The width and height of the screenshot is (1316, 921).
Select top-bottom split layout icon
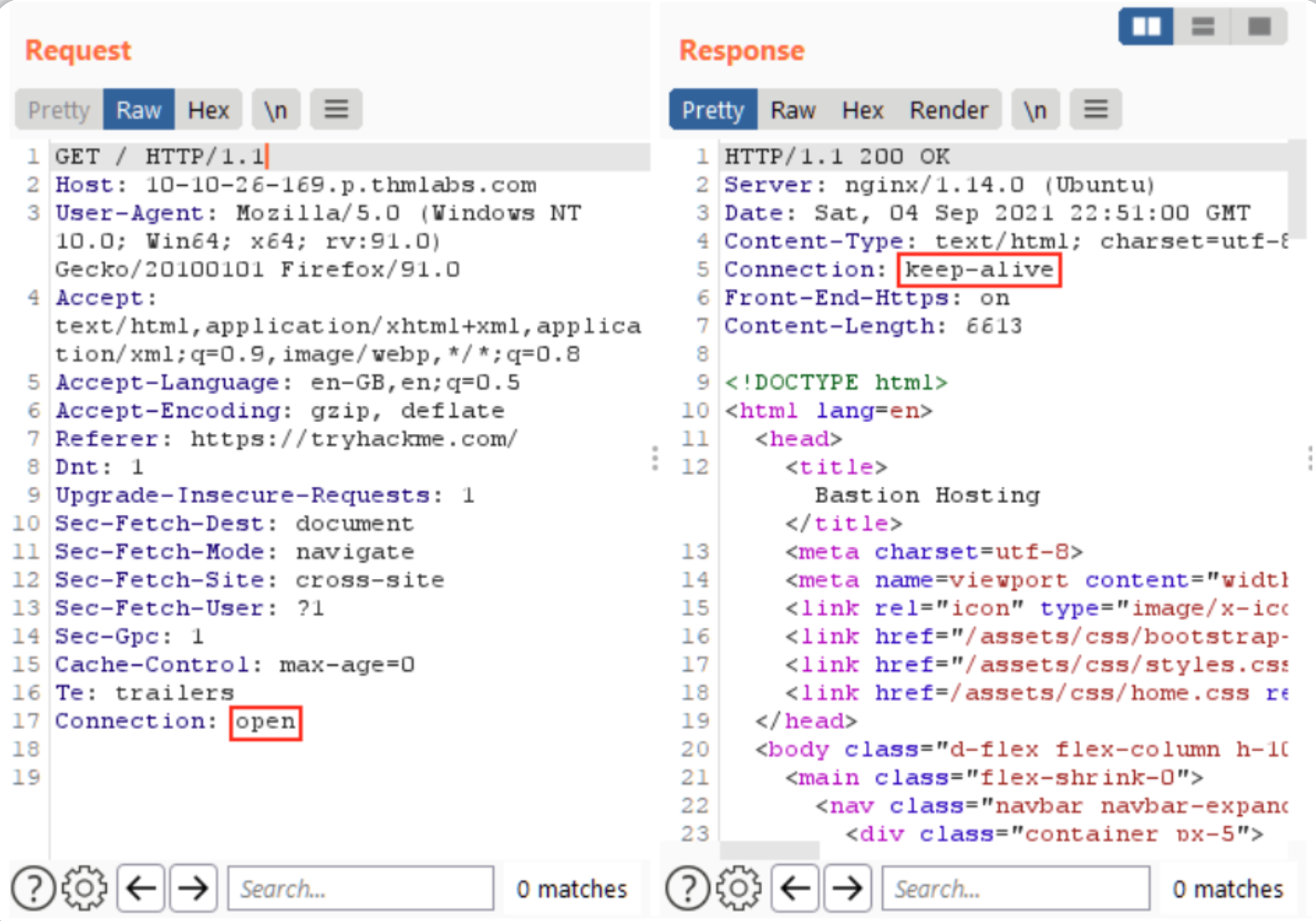(1203, 26)
